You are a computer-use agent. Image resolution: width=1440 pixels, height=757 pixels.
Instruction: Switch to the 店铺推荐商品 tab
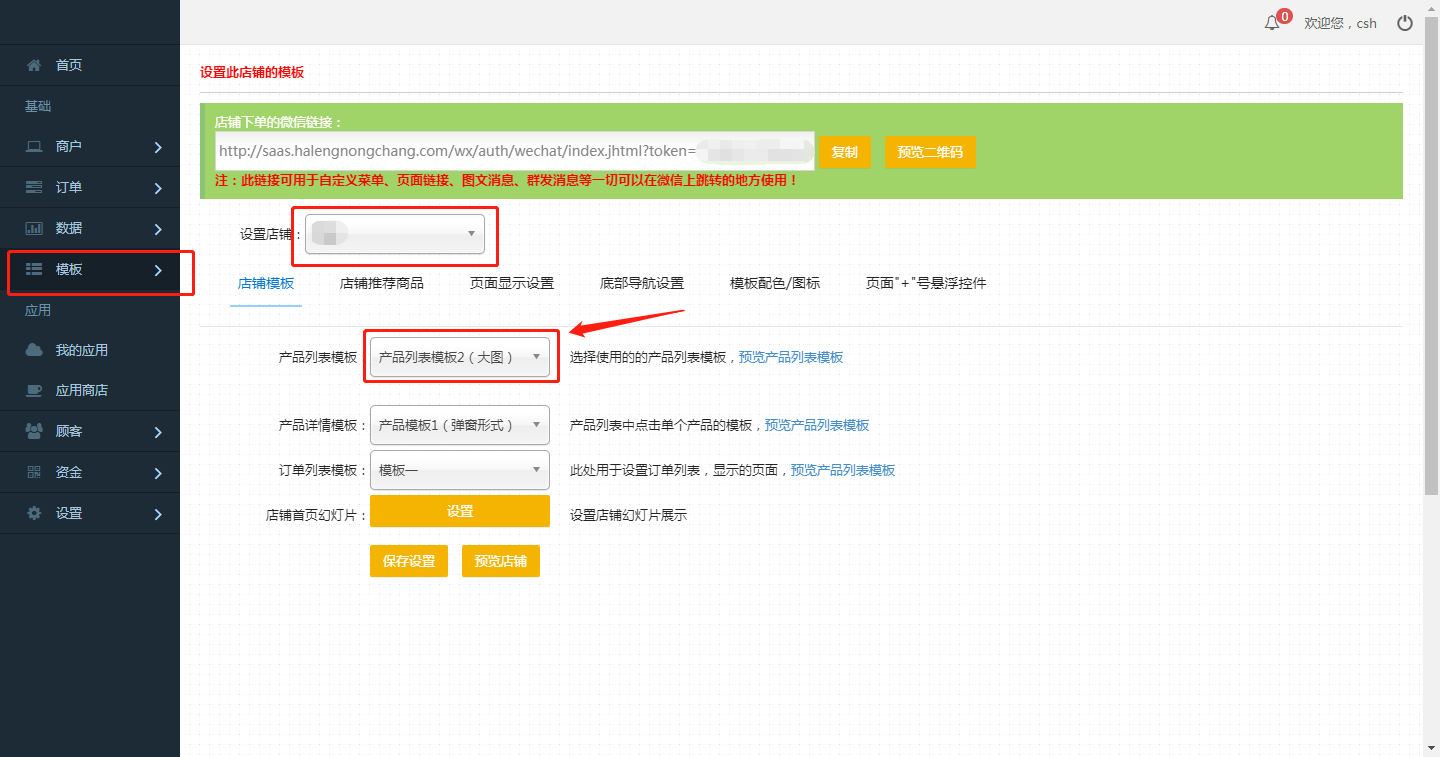[382, 283]
